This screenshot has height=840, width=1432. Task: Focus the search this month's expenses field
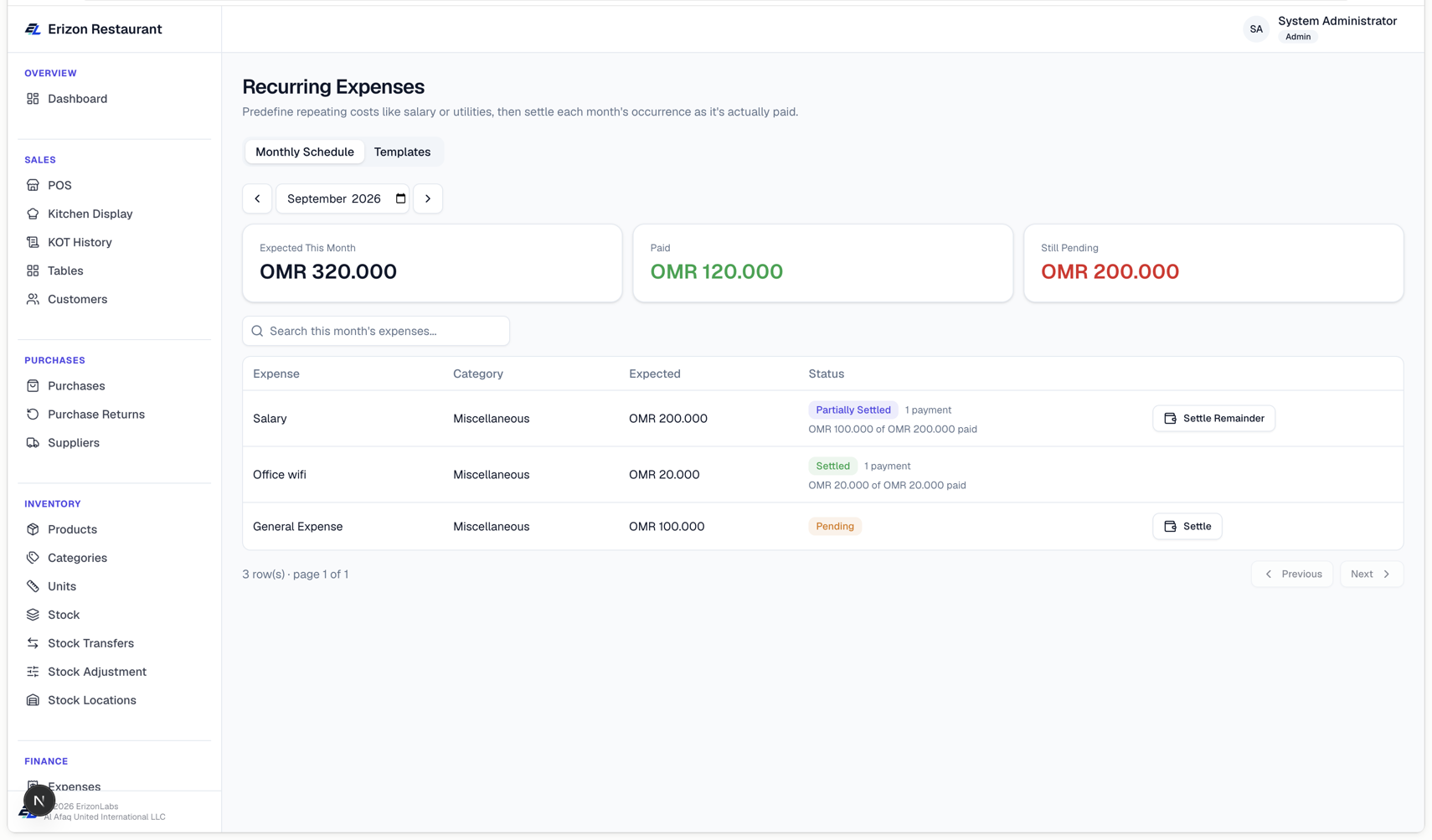click(x=376, y=332)
